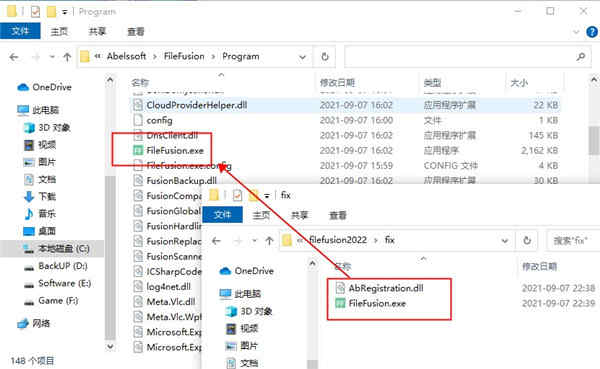Viewport: 600px width, 369px height.
Task: Click filefusion2022 in fix window breadcrumb
Action: (338, 240)
